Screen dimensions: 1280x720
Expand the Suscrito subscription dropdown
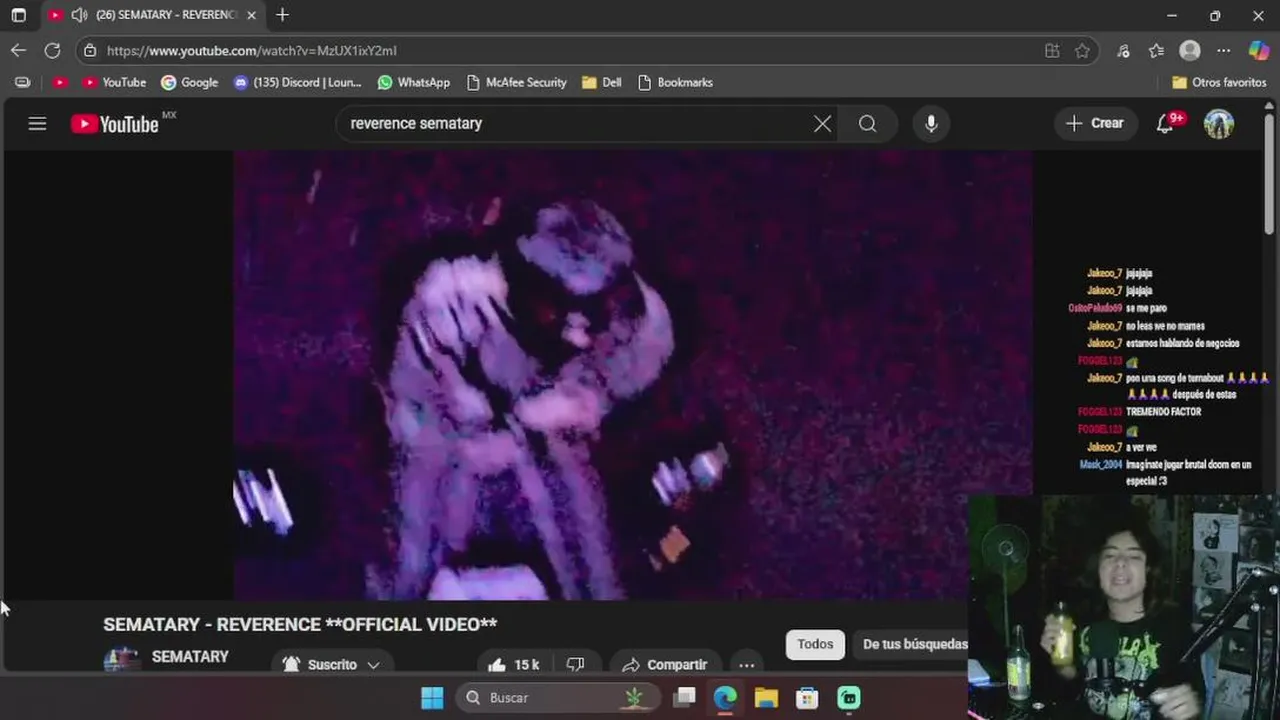click(331, 665)
